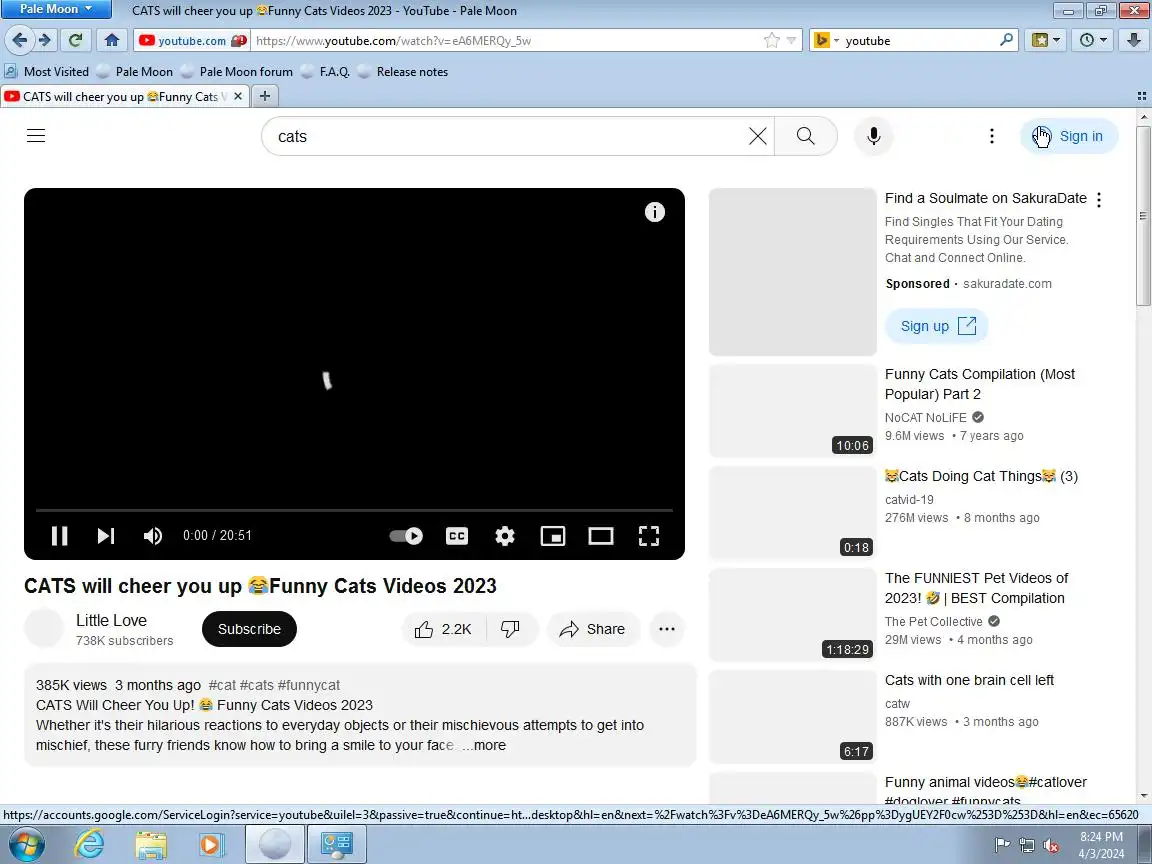This screenshot has width=1152, height=864.
Task: Search with your voice microphone
Action: point(874,136)
